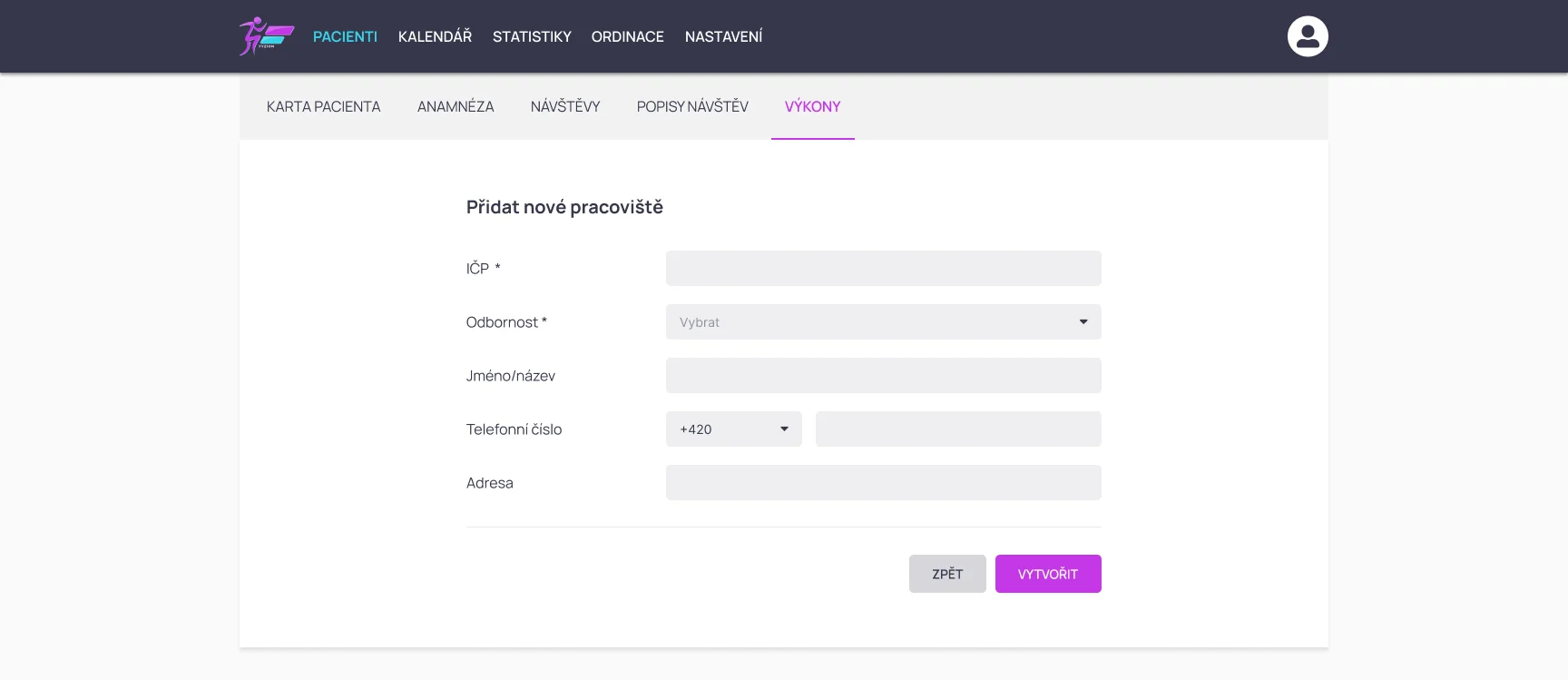Navigate to Ordinace section
This screenshot has width=1568, height=680.
pos(627,36)
